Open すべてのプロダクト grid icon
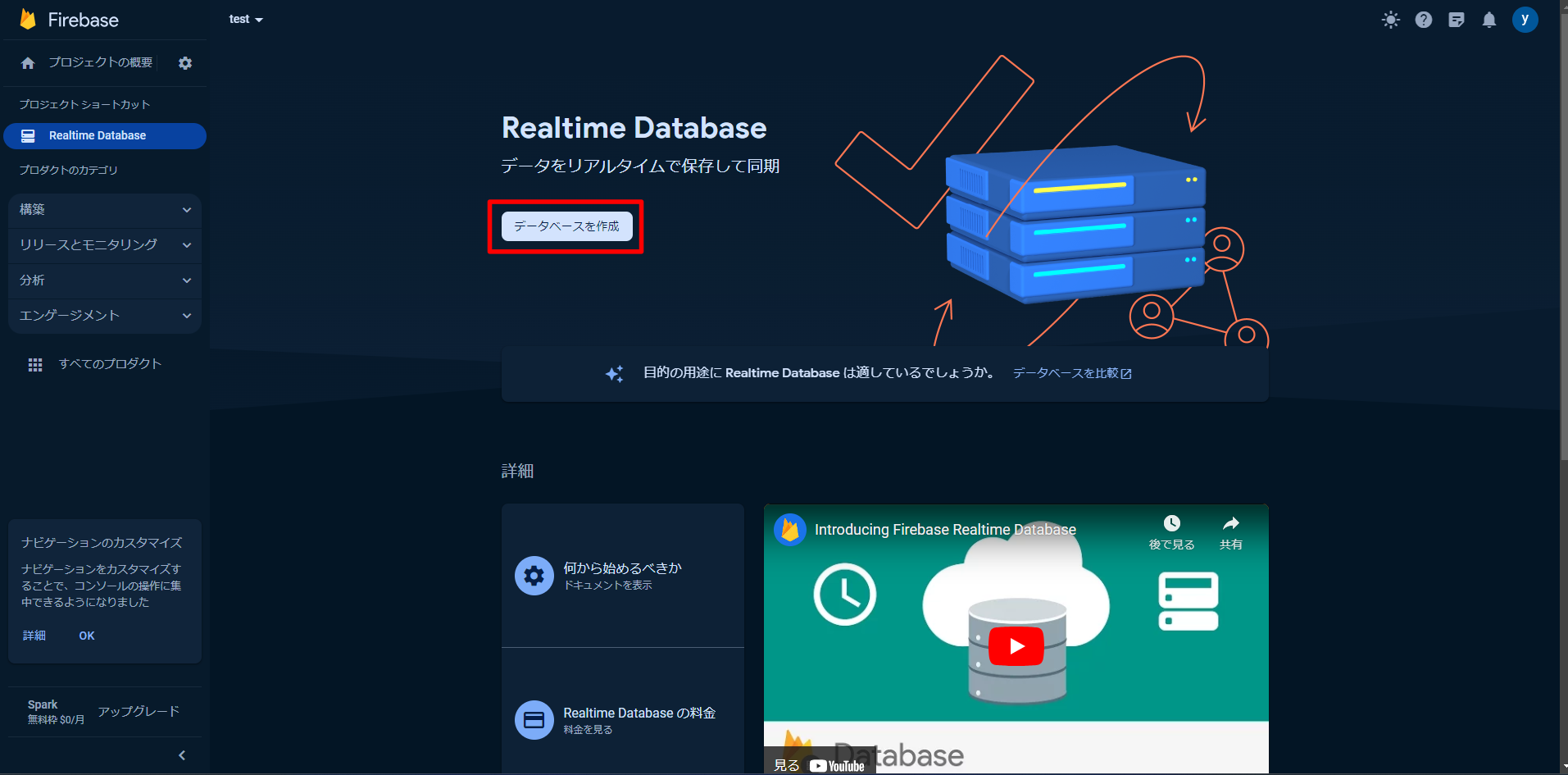This screenshot has height=775, width=1568. coord(34,363)
